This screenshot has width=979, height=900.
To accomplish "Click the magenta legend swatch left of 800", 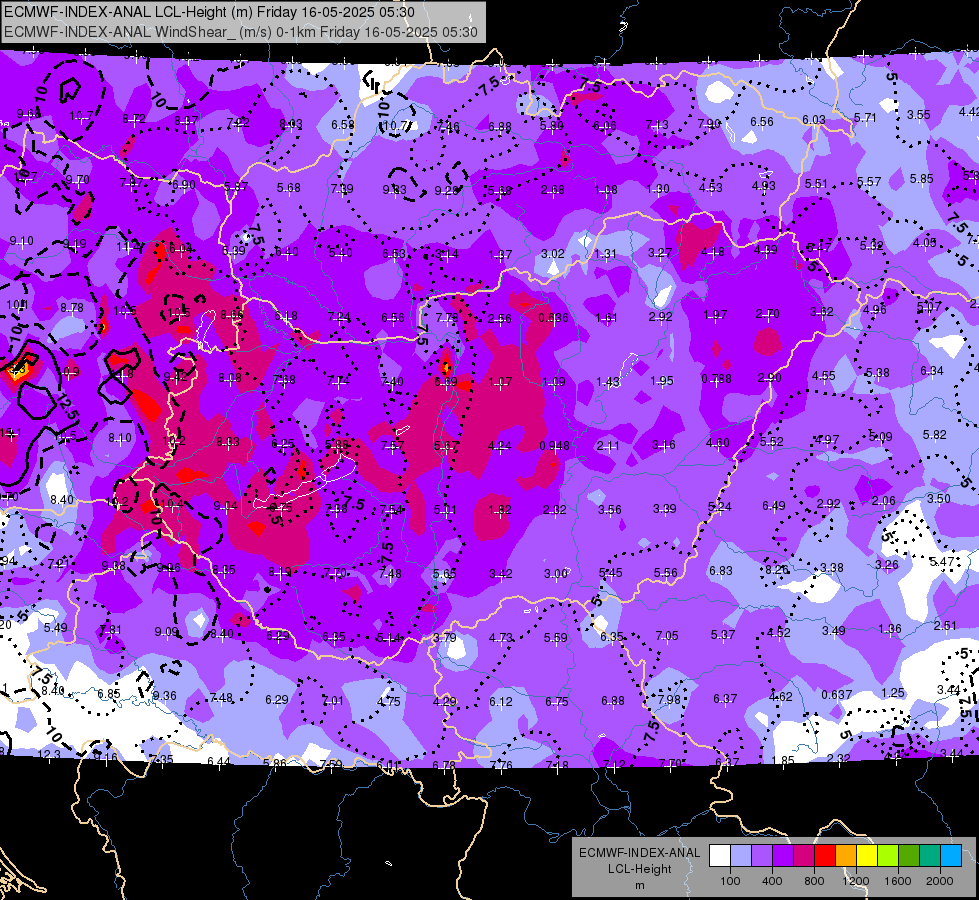I will [x=804, y=855].
